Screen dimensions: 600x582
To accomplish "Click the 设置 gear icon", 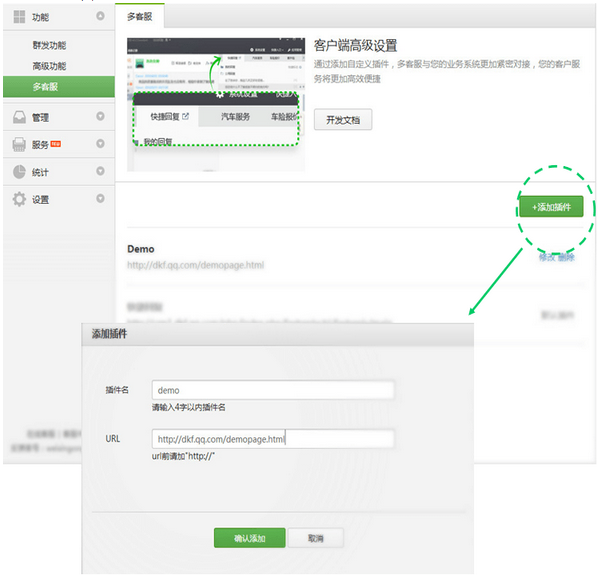I will [x=19, y=199].
